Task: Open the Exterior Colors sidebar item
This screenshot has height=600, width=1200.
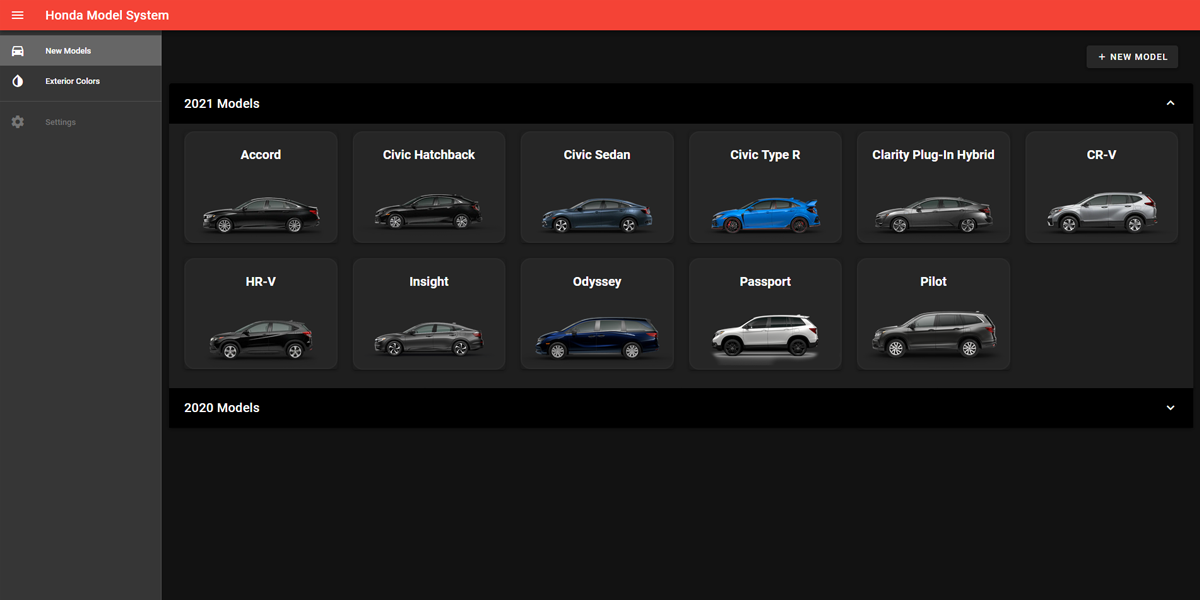Action: [x=80, y=81]
